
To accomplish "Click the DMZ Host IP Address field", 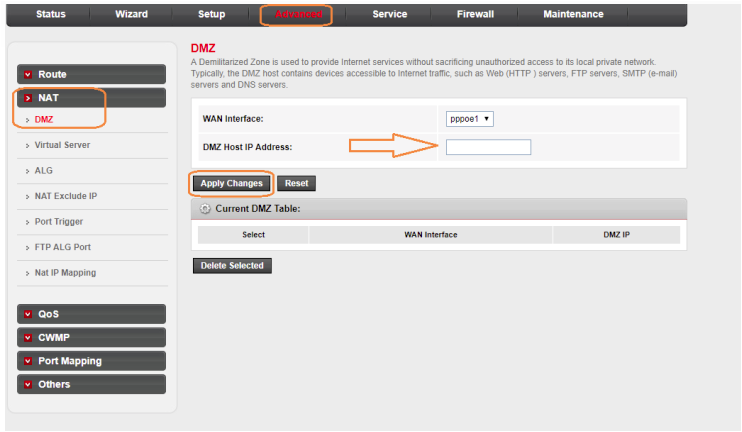I will click(x=488, y=148).
